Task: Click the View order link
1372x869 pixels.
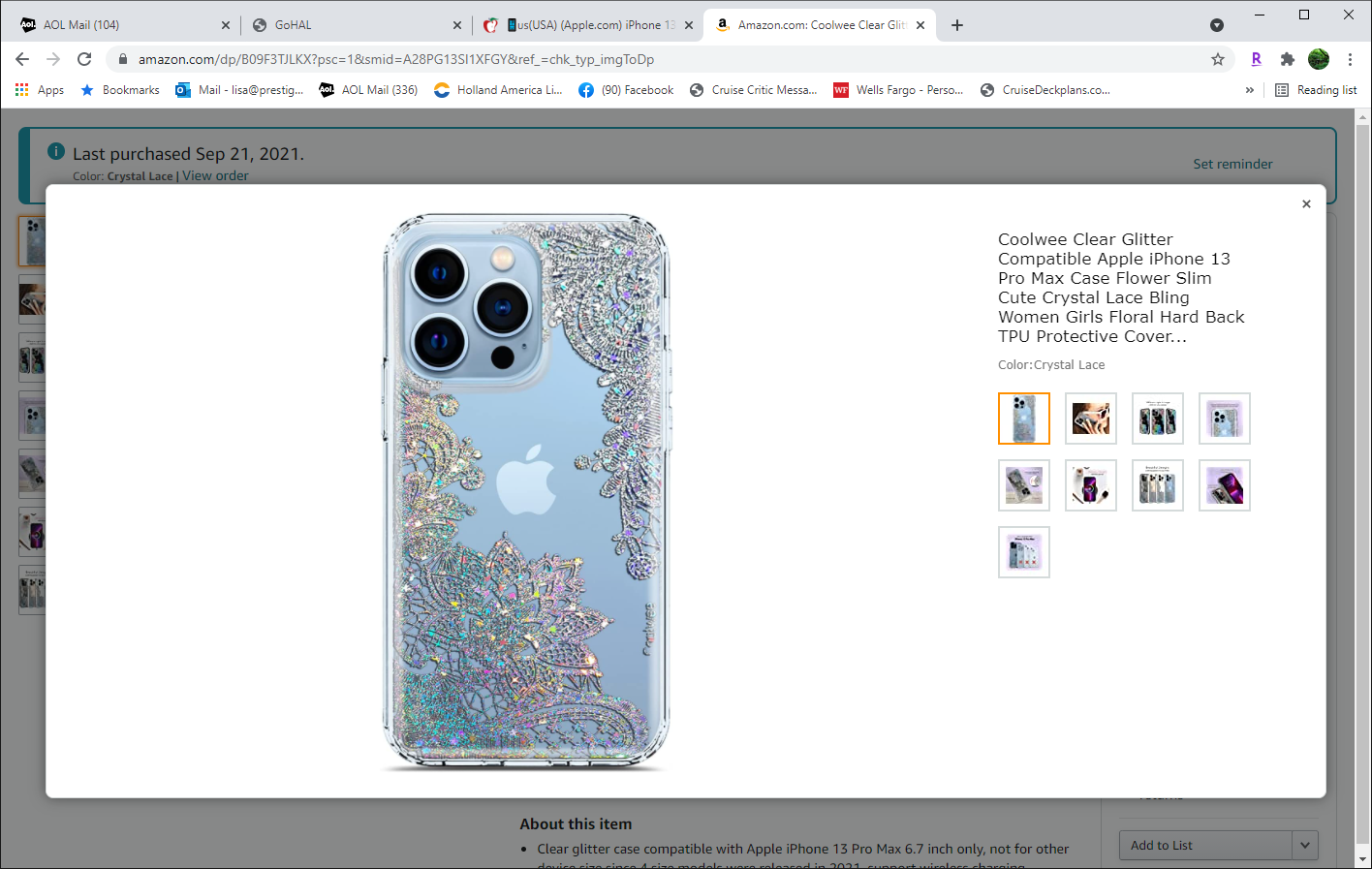Action: [215, 175]
